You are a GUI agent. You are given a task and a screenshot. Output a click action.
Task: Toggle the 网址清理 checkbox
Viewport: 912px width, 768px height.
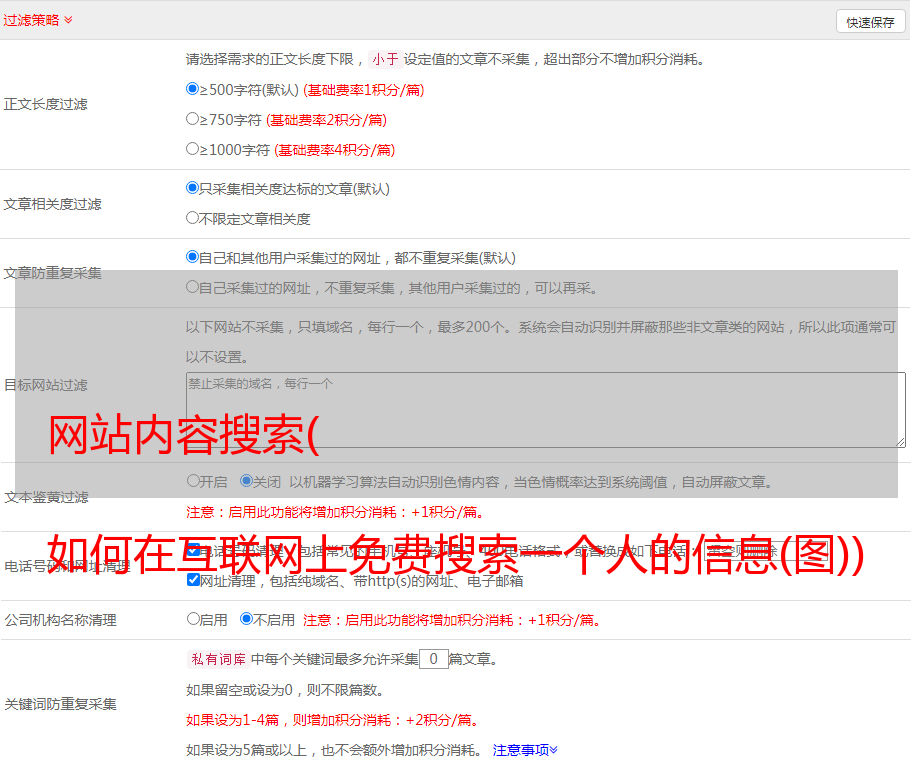[x=194, y=579]
